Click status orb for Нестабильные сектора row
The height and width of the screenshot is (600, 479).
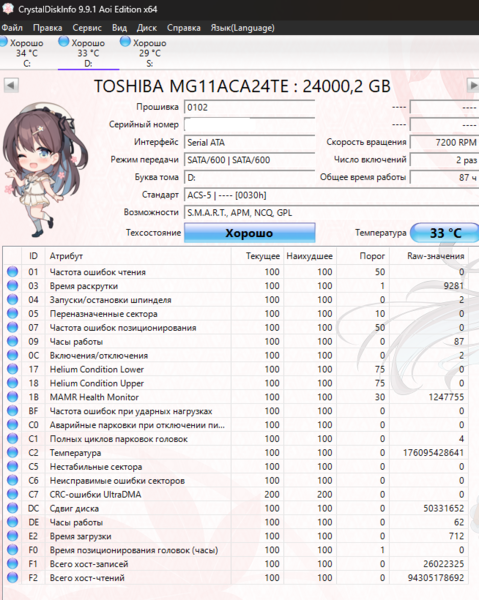13,466
